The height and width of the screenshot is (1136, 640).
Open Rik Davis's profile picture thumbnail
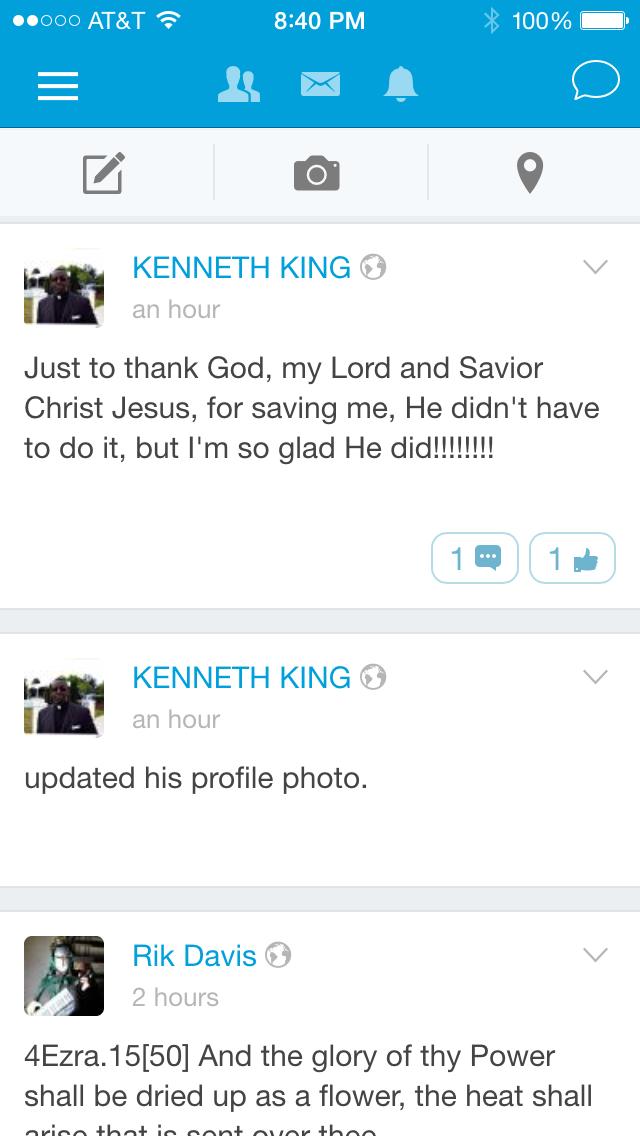point(63,976)
